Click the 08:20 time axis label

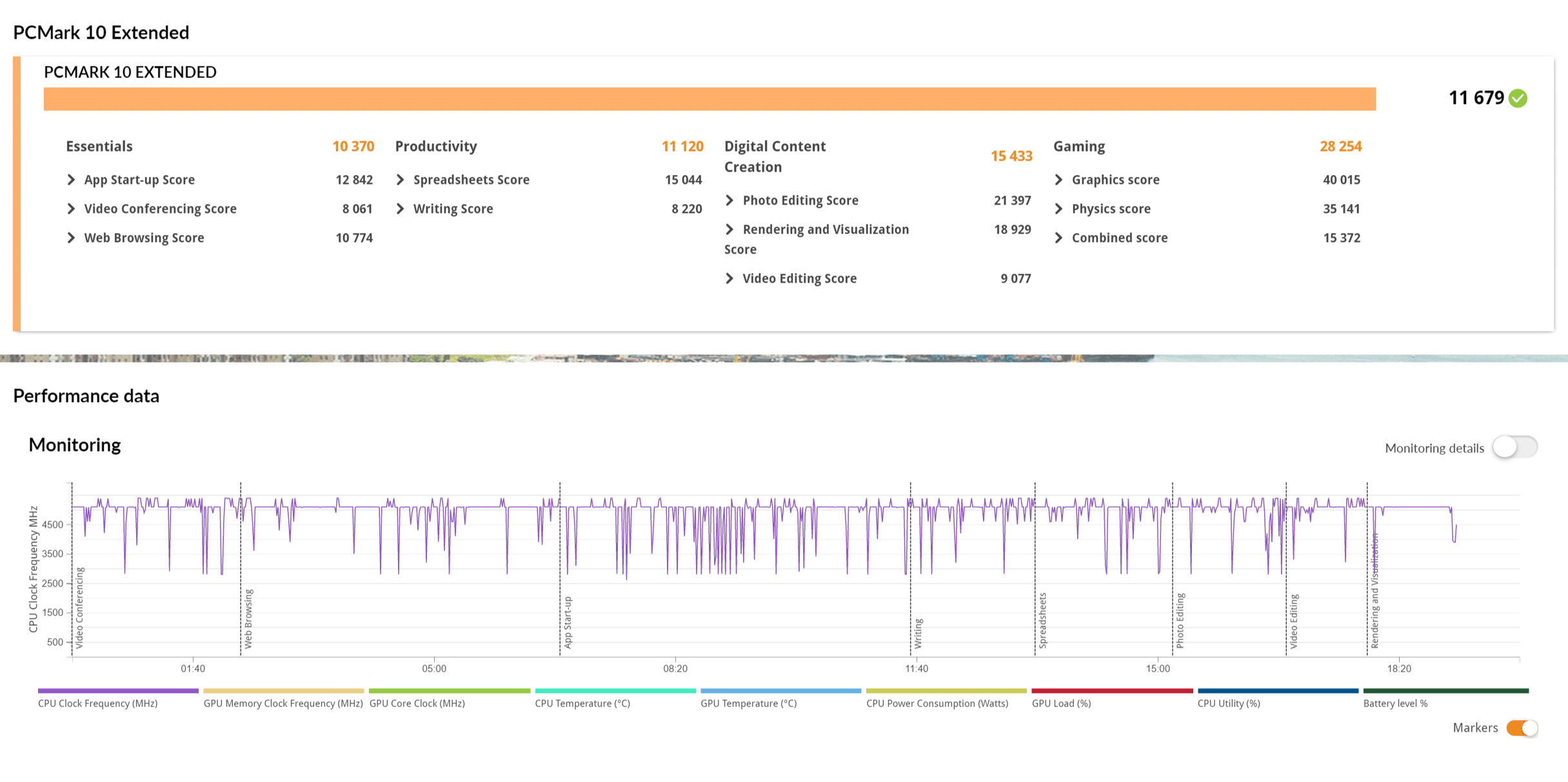tap(675, 668)
